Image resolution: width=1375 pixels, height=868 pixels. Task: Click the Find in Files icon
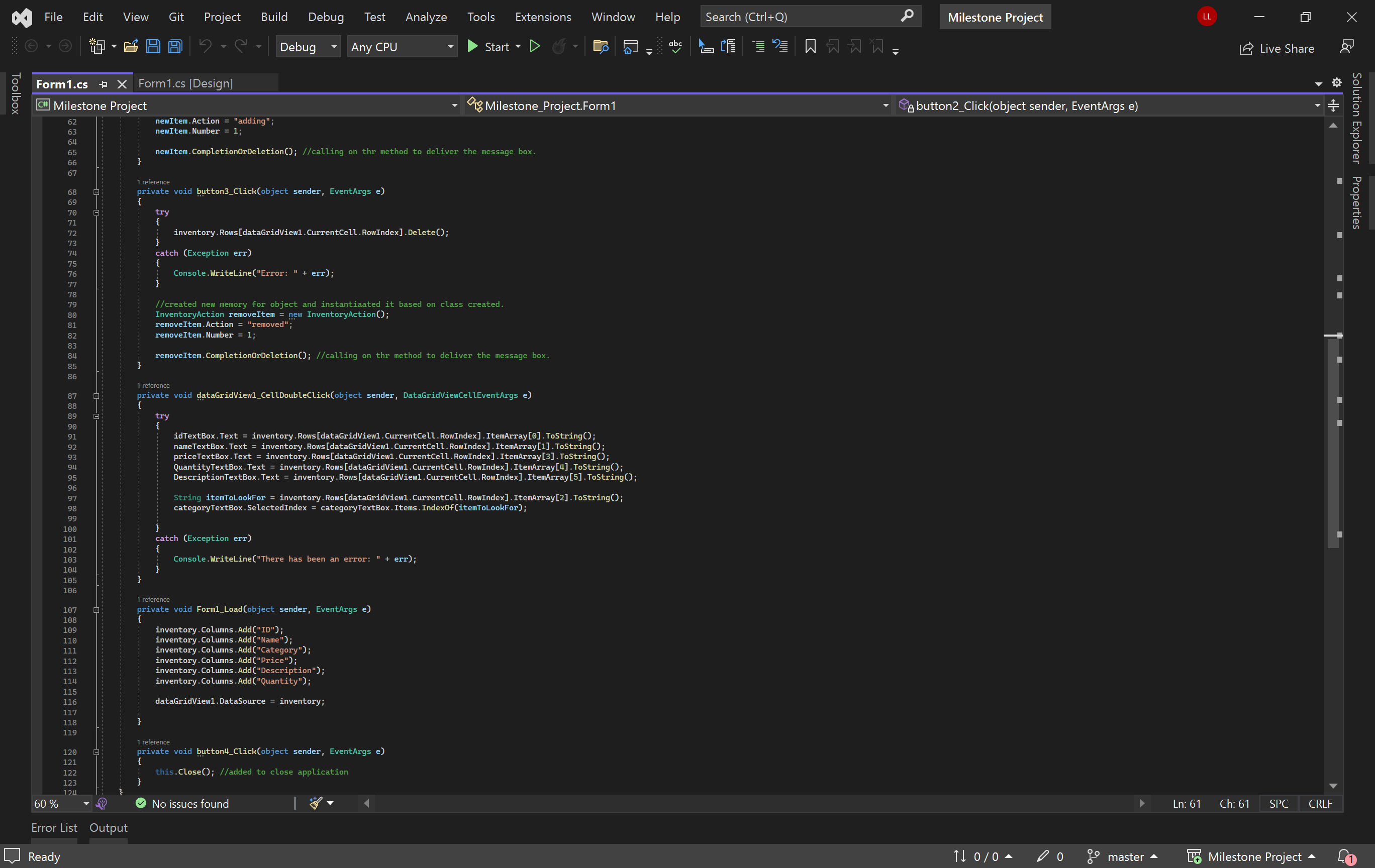[x=600, y=47]
